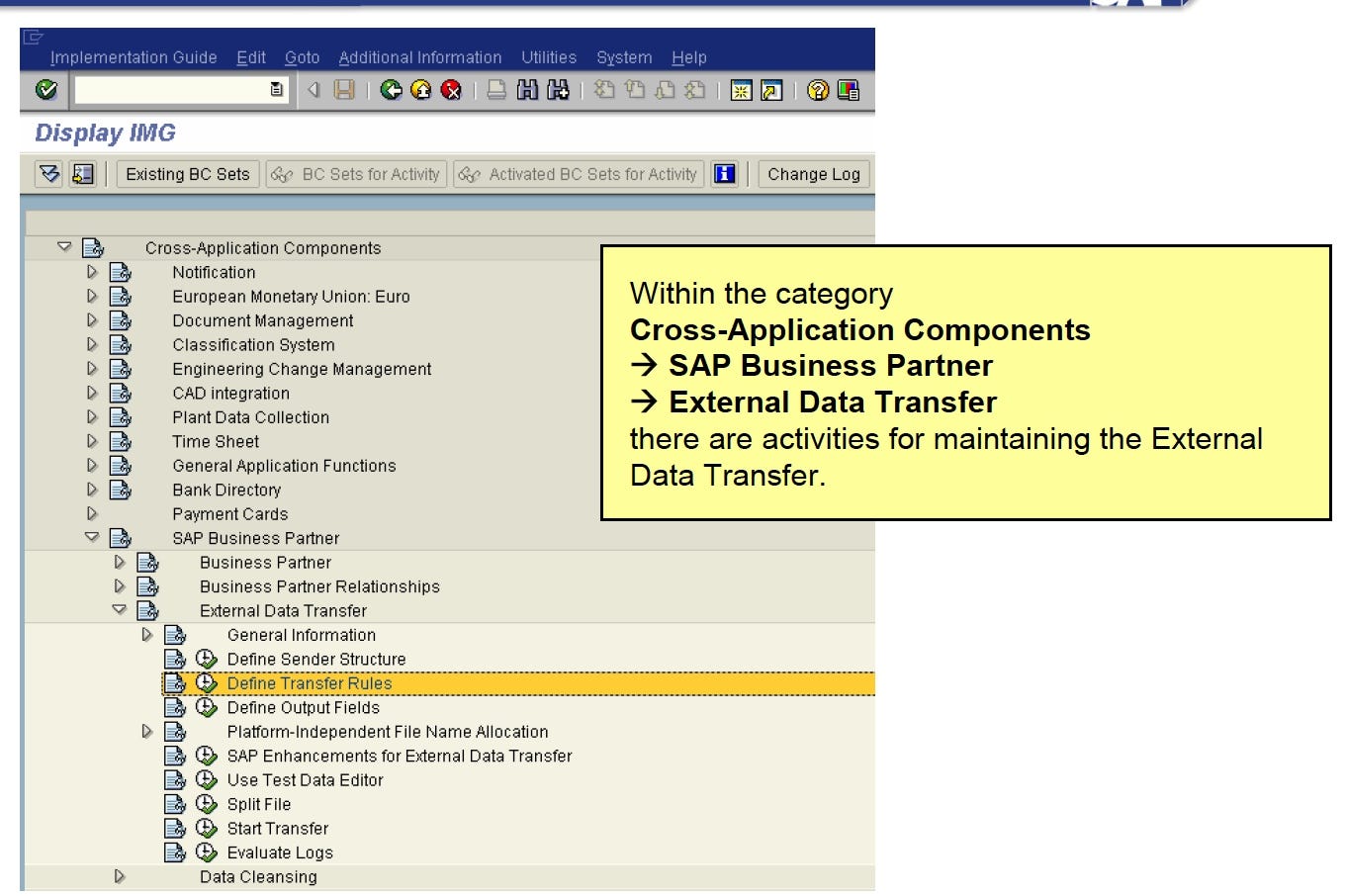Collapse the External Data Transfer node
Viewport: 1347px width, 896px height.
(120, 610)
